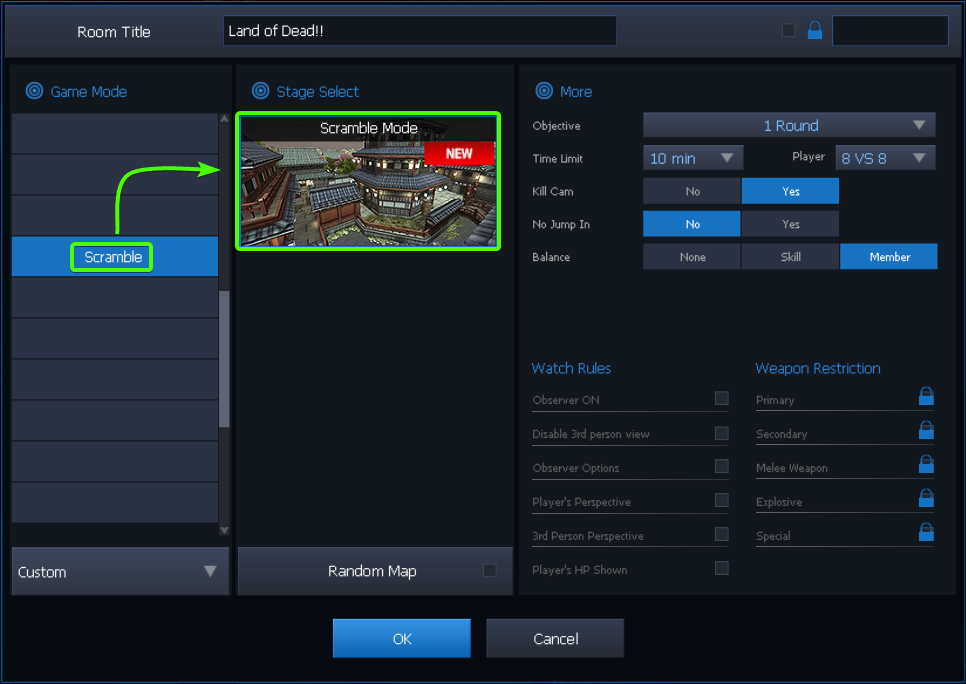Click the Objective label
The image size is (966, 684).
[556, 126]
